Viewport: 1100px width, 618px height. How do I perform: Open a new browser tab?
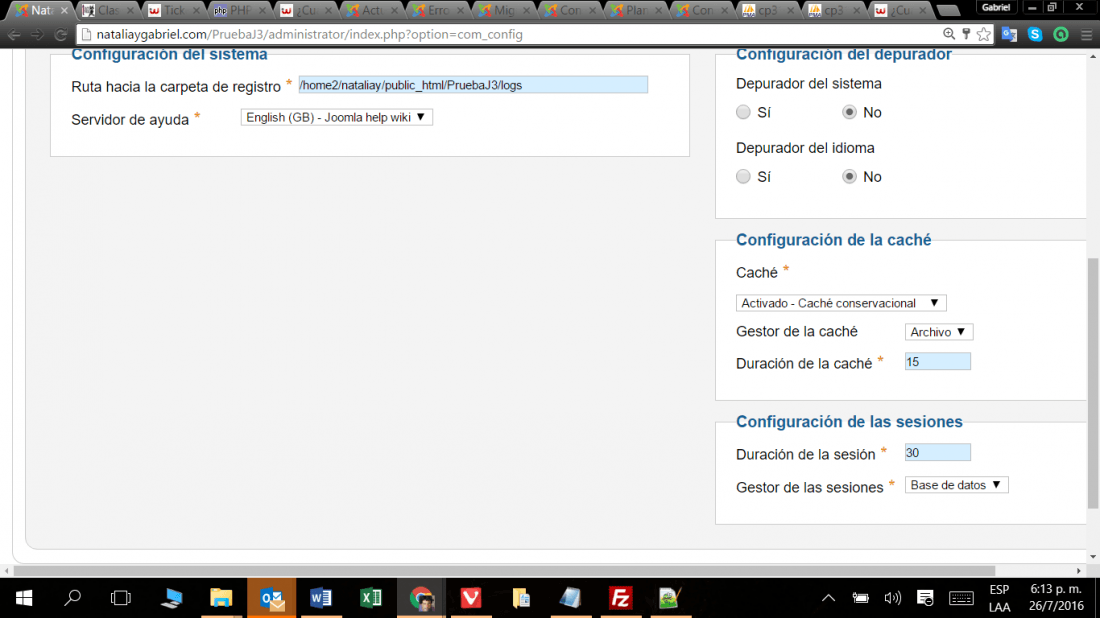click(948, 11)
